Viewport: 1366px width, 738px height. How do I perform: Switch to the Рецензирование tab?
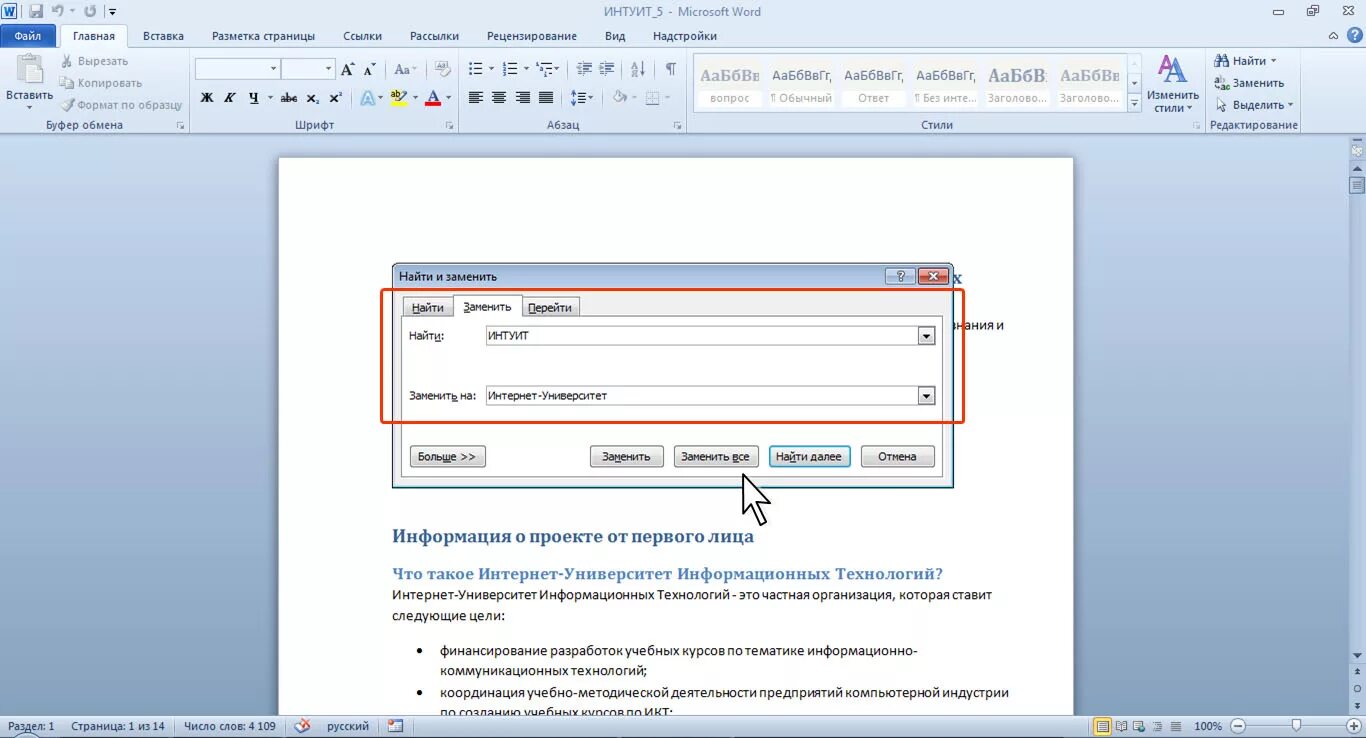(531, 36)
